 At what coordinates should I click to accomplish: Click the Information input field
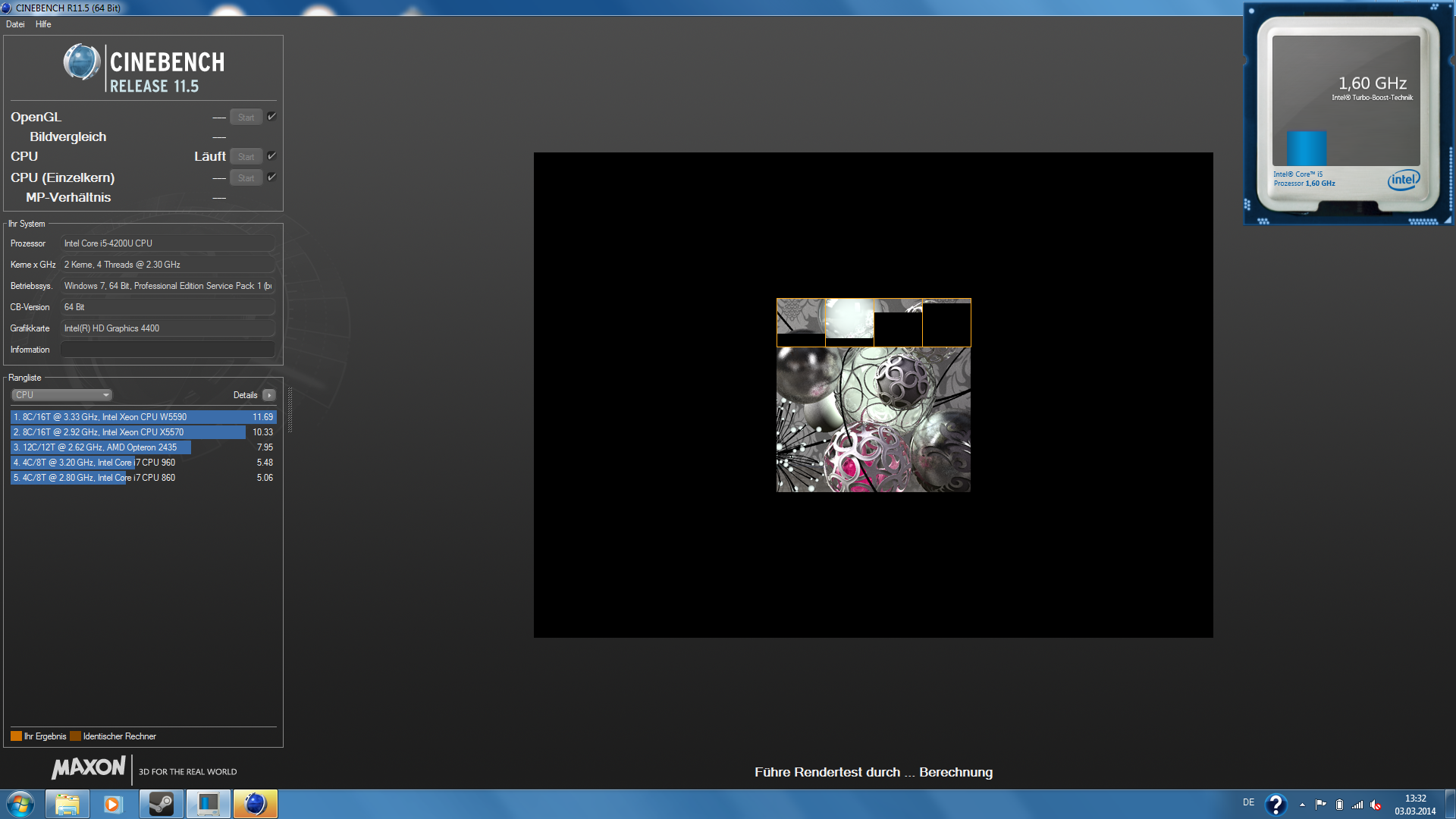(168, 350)
